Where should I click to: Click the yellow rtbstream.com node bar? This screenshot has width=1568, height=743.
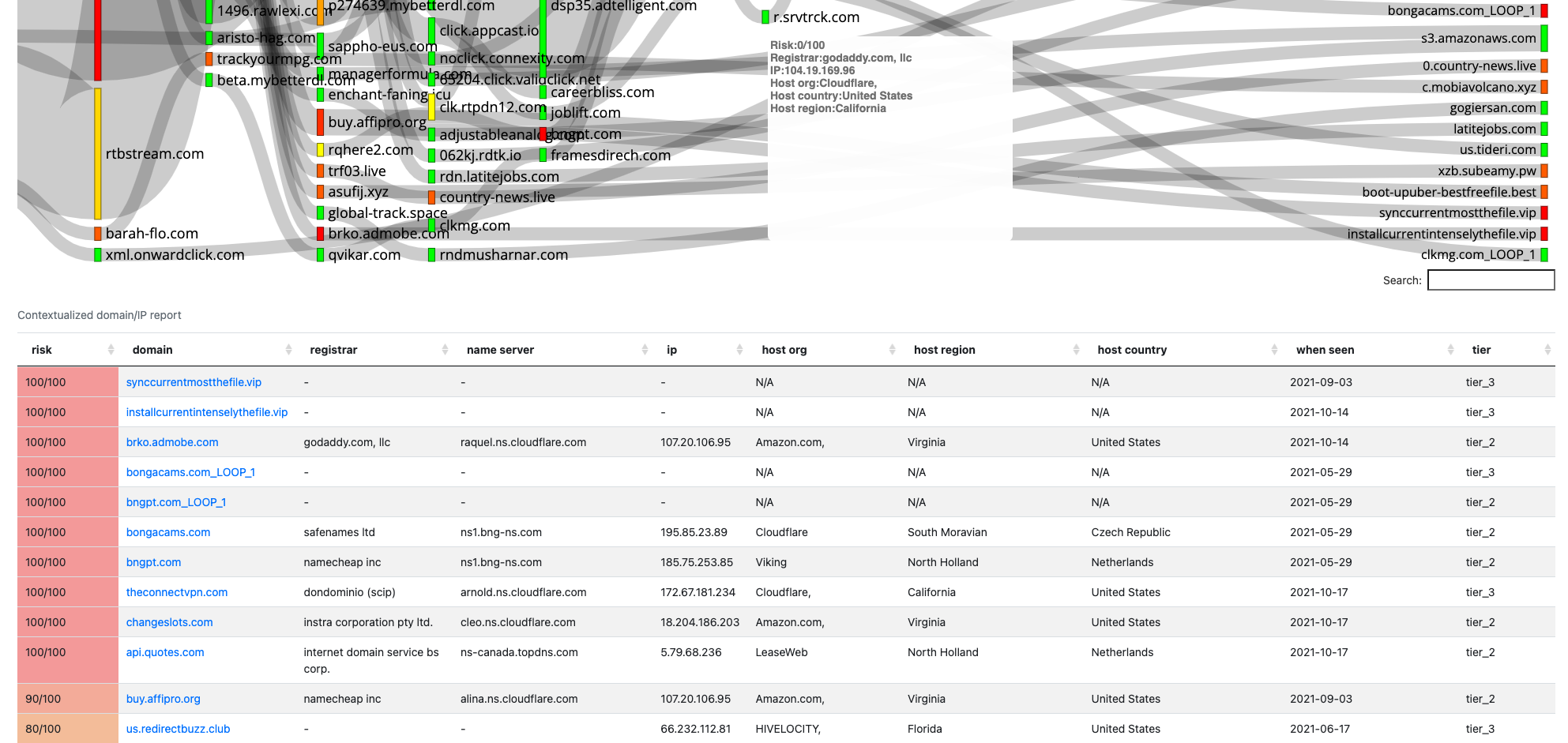point(98,154)
